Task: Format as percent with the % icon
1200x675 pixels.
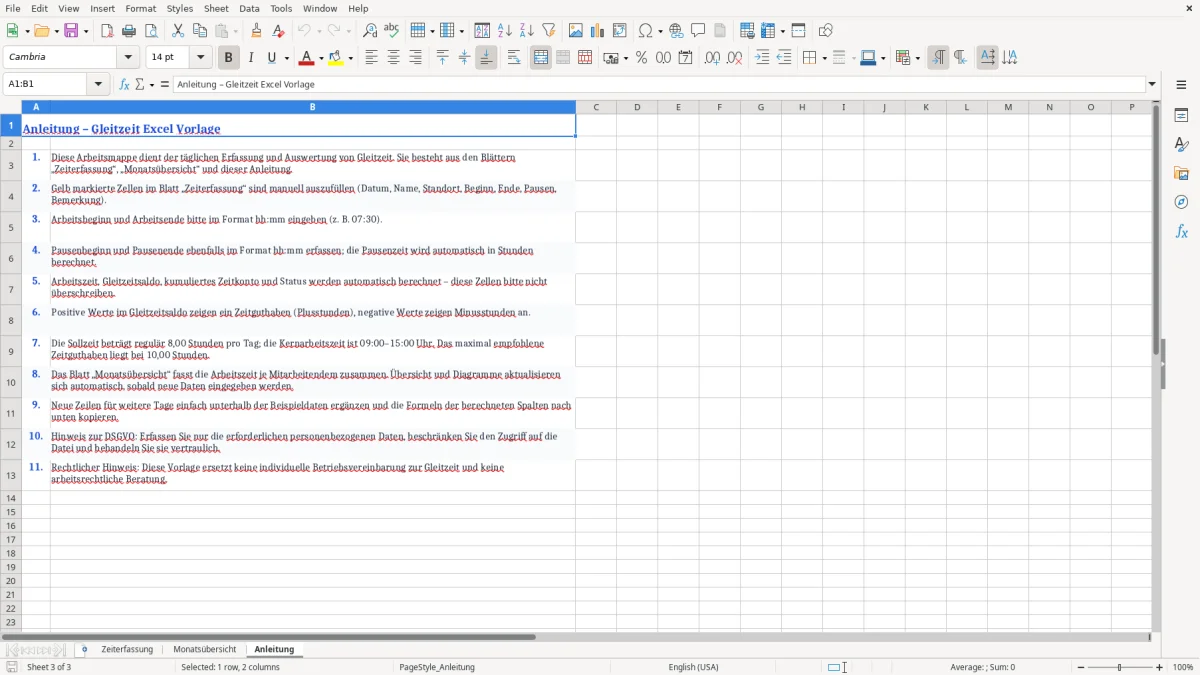Action: click(641, 58)
